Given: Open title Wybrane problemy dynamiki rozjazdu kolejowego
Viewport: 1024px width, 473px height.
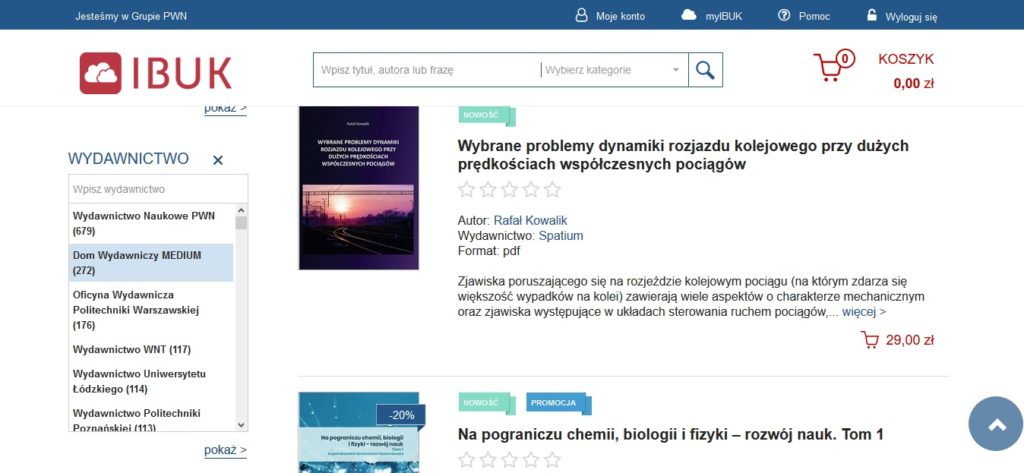Looking at the screenshot, I should pyautogui.click(x=683, y=155).
